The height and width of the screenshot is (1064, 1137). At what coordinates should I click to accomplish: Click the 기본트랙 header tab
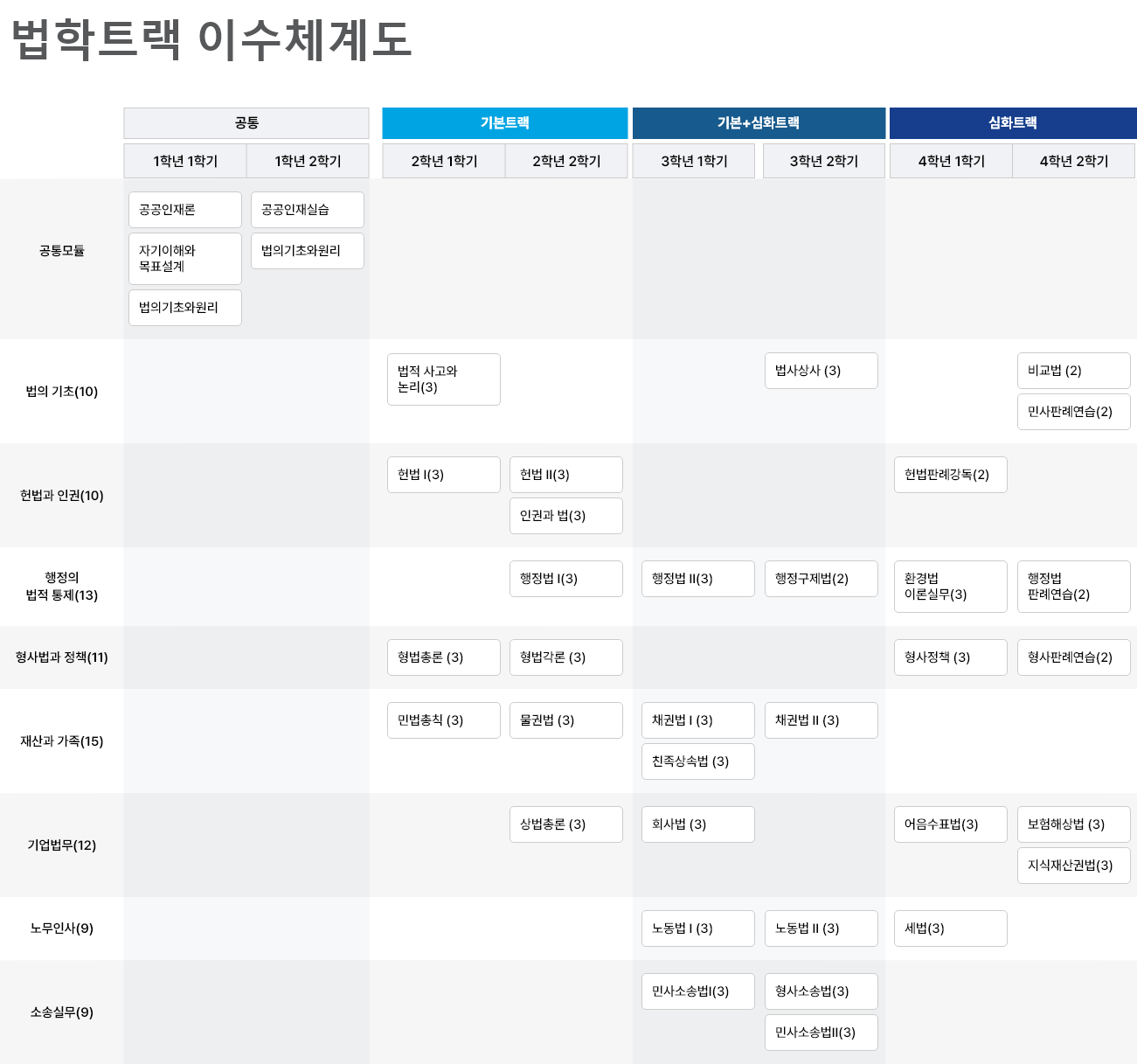point(504,123)
